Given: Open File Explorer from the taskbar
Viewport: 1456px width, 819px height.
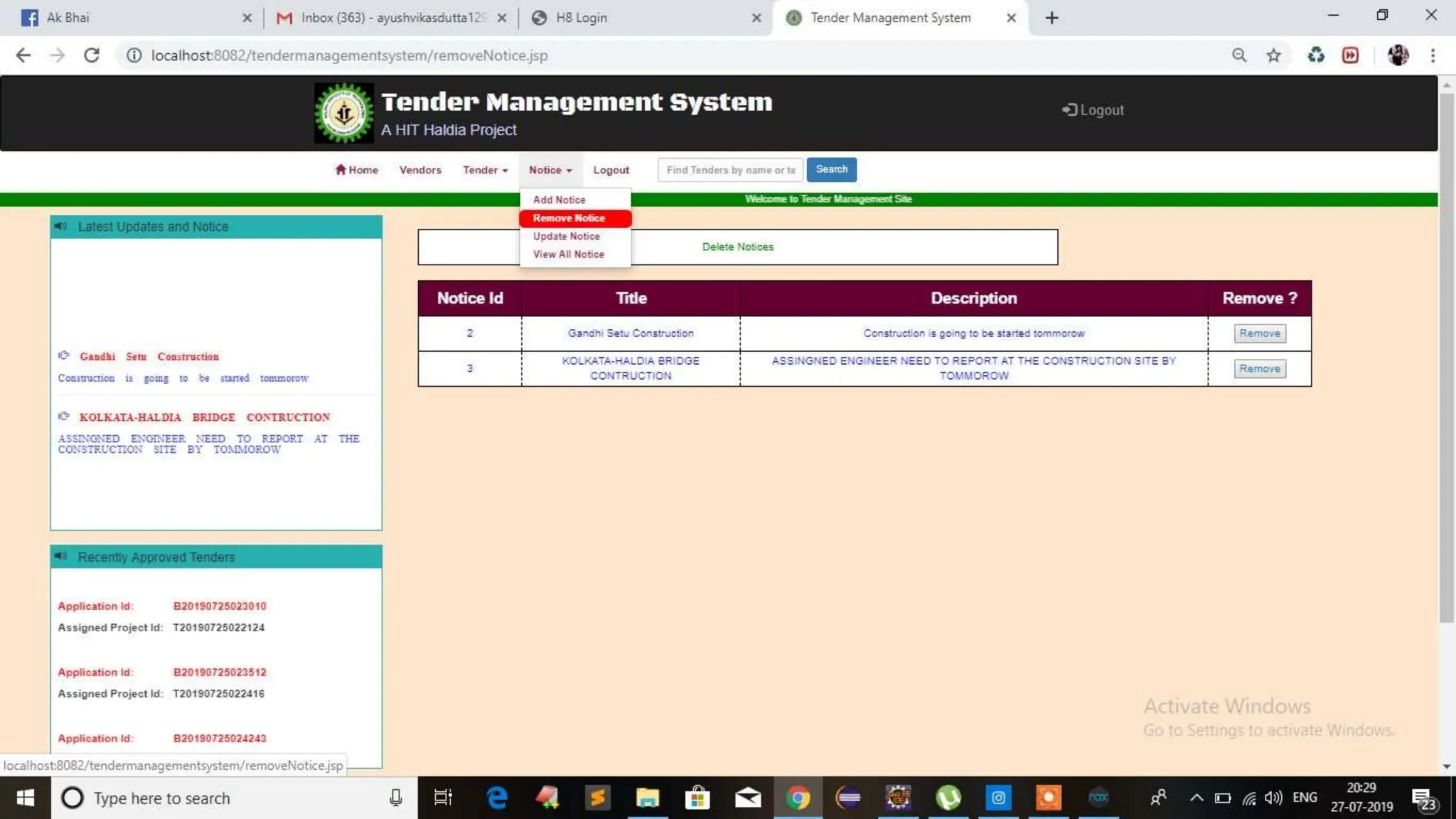Looking at the screenshot, I should pos(647,798).
